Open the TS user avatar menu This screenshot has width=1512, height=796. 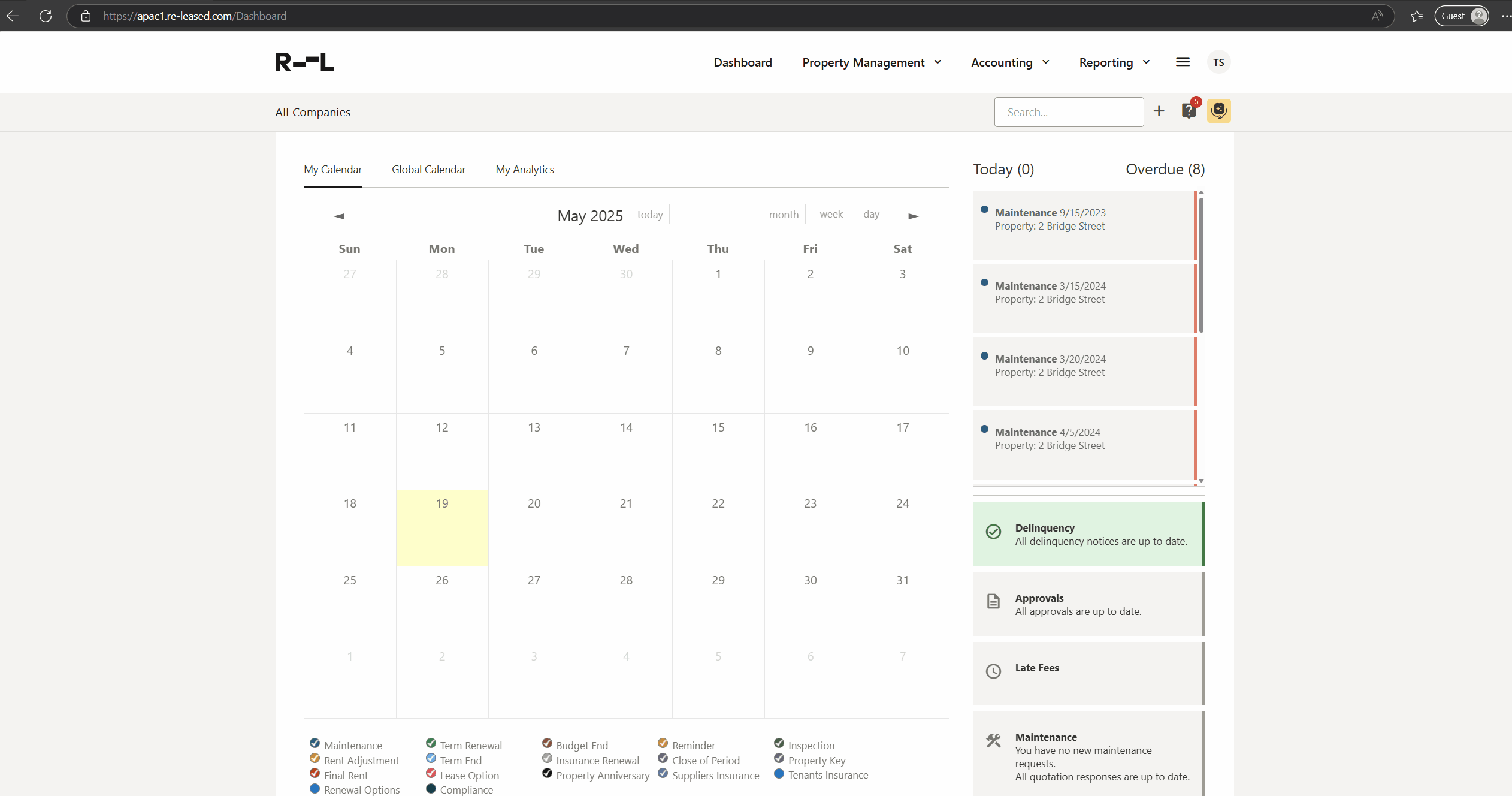pyautogui.click(x=1218, y=62)
